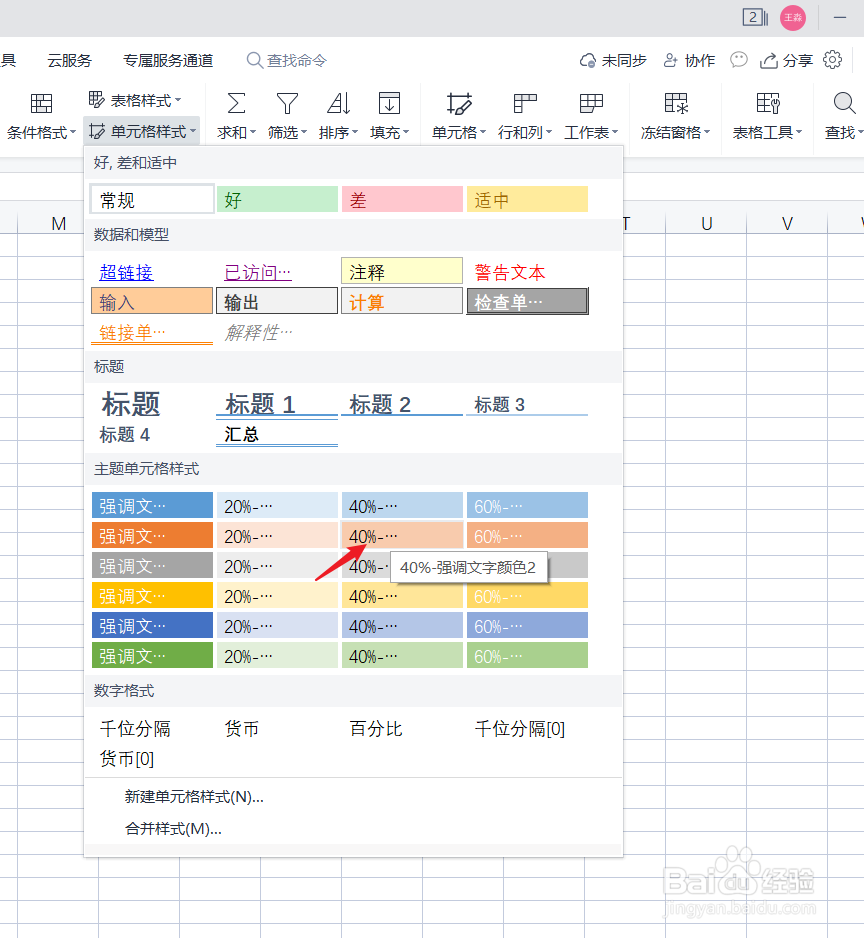The image size is (864, 938).
Task: Expand the 求和 dropdown
Action: point(253,132)
